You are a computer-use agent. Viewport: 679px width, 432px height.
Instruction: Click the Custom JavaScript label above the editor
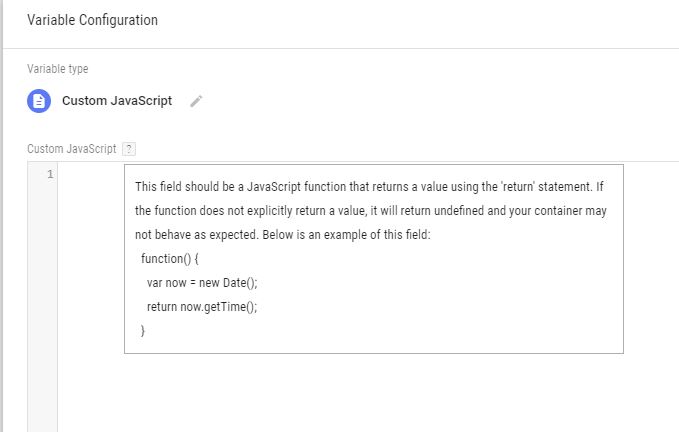pyautogui.click(x=71, y=149)
